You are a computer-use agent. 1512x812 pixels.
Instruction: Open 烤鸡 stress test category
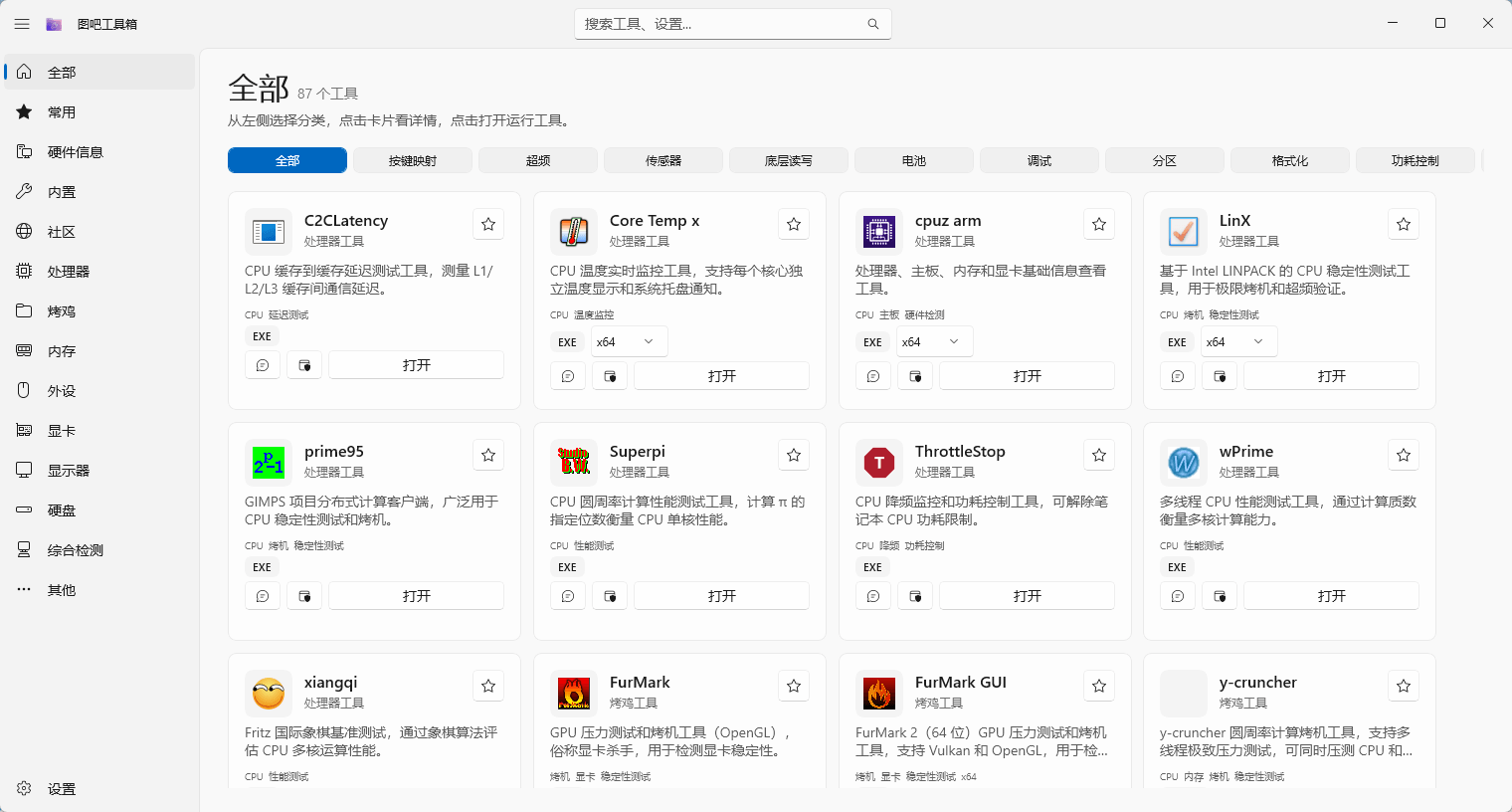tap(99, 310)
